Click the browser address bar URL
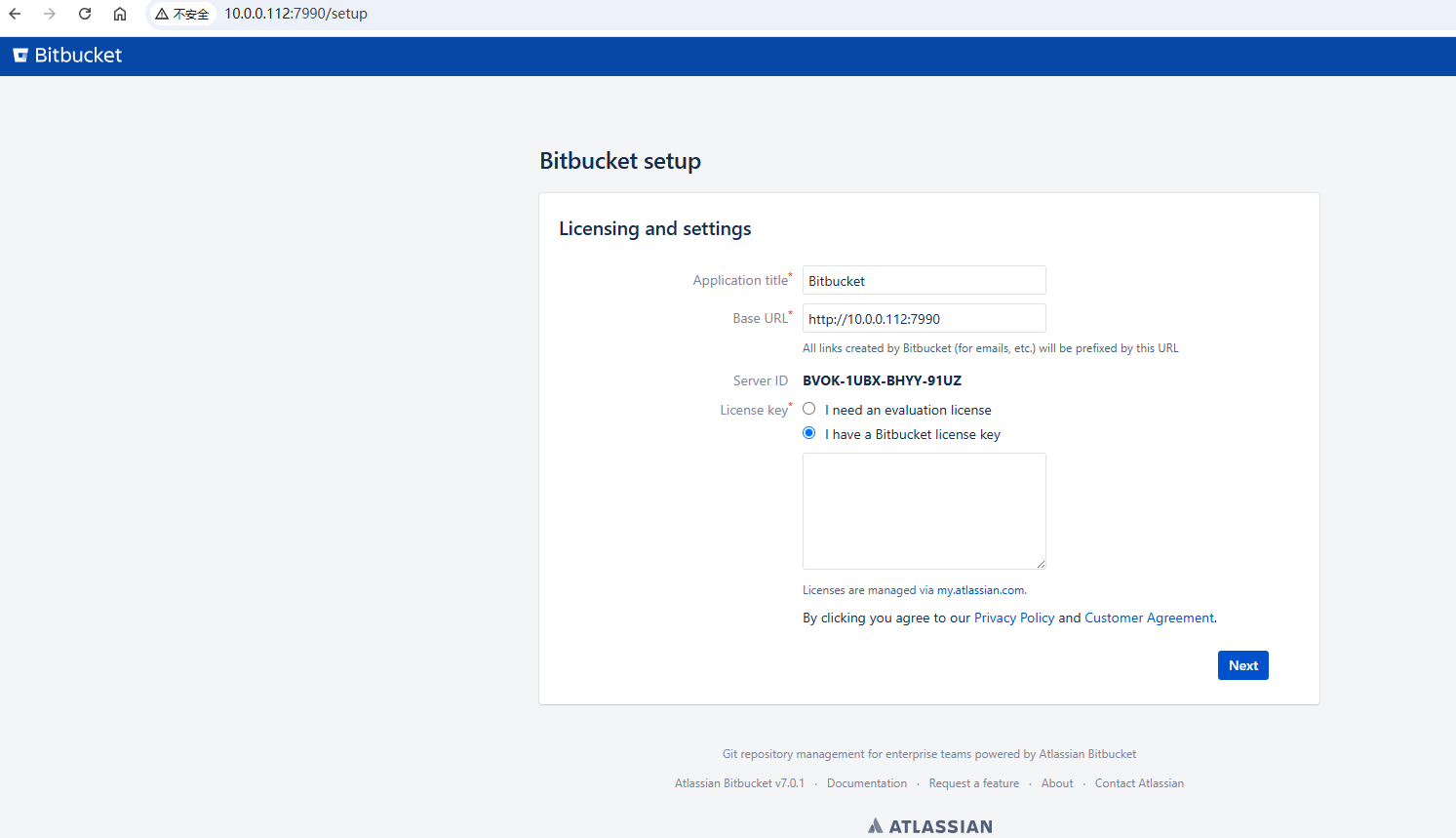The image size is (1456, 838). [x=295, y=14]
